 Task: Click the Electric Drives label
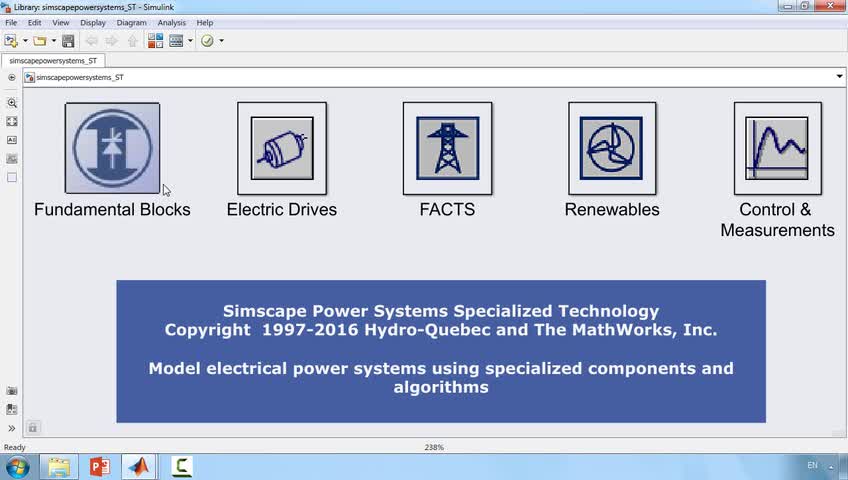282,210
